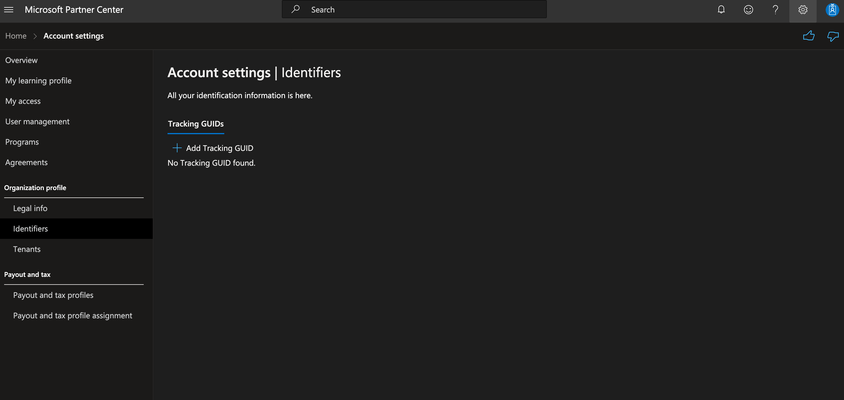
Task: Click the Payout and tax section header
Action: tap(27, 275)
